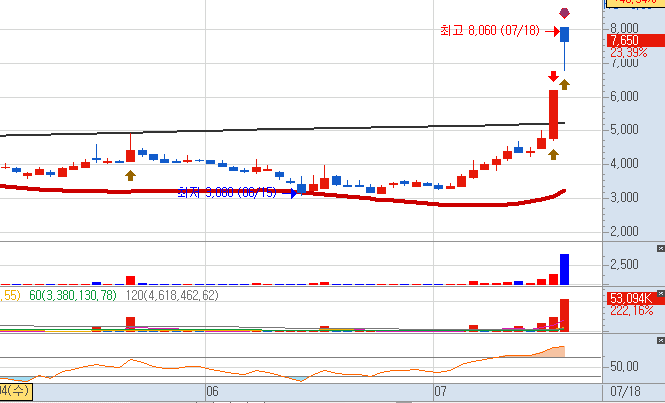This screenshot has height=403, width=665.
Task: Select the 120(4,618,462,62) moving average legend
Action: (172, 295)
